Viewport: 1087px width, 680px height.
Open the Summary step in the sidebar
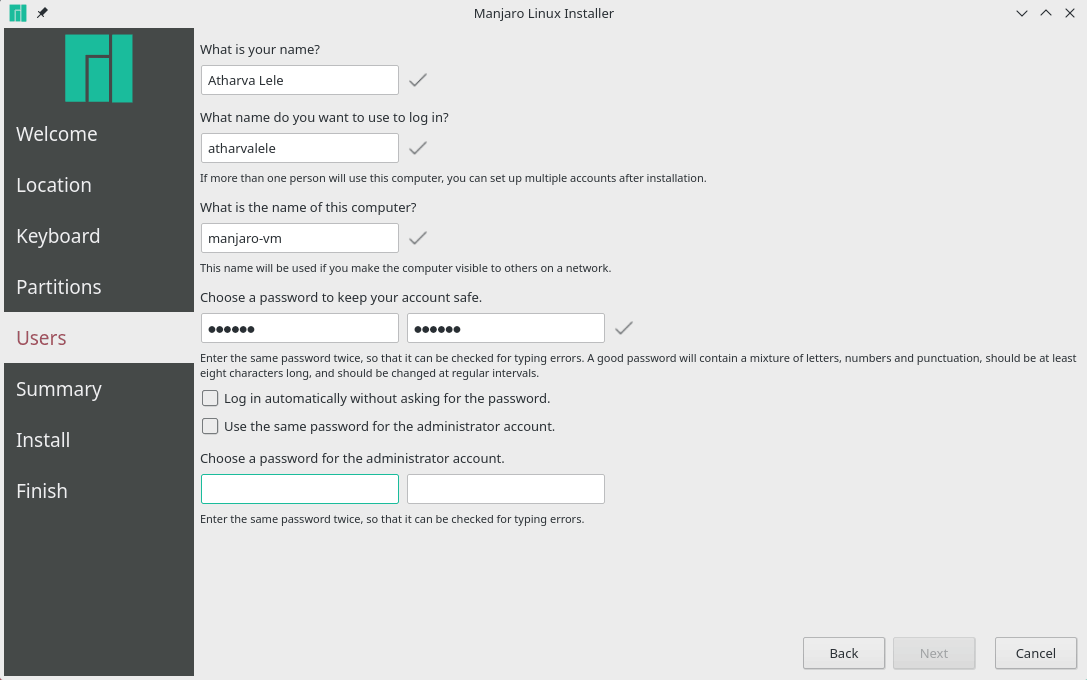(59, 388)
